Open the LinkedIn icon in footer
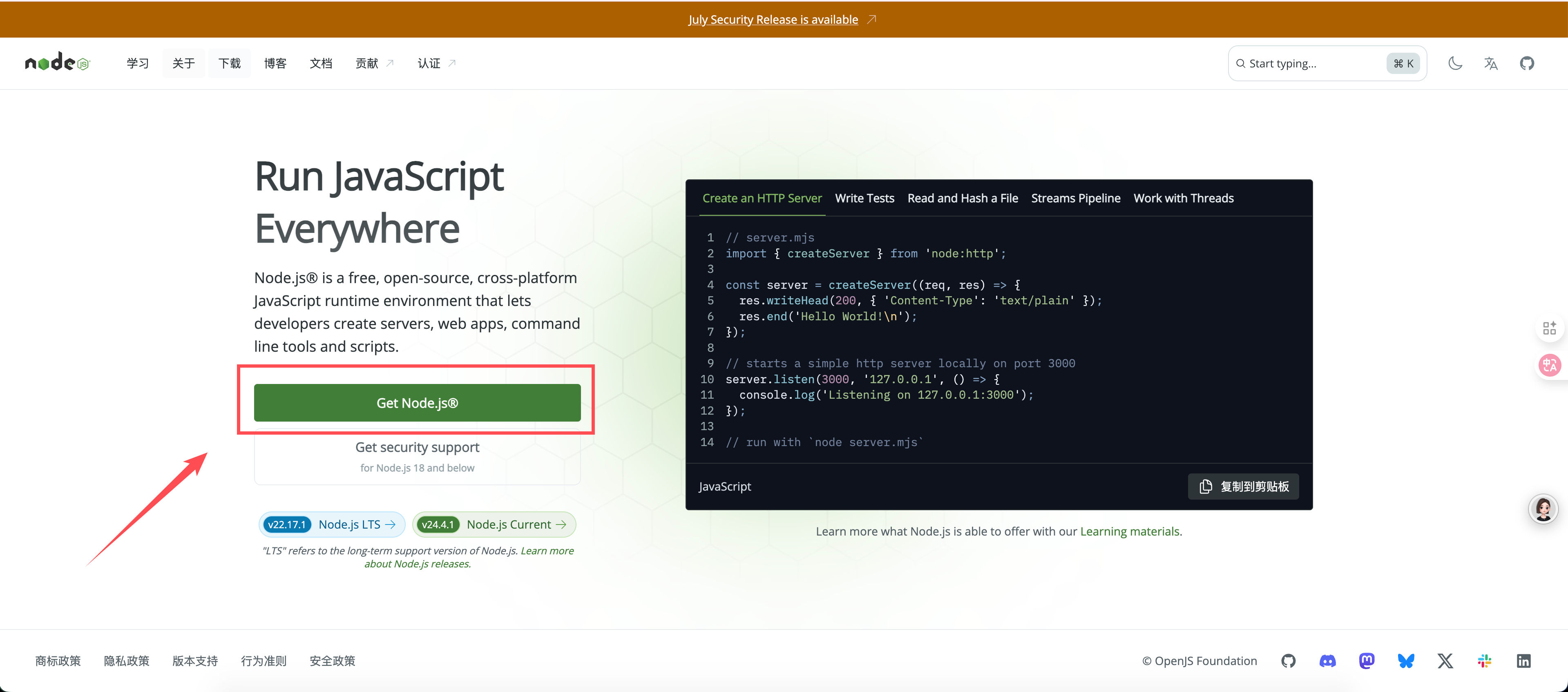This screenshot has height=692, width=1568. [1523, 661]
